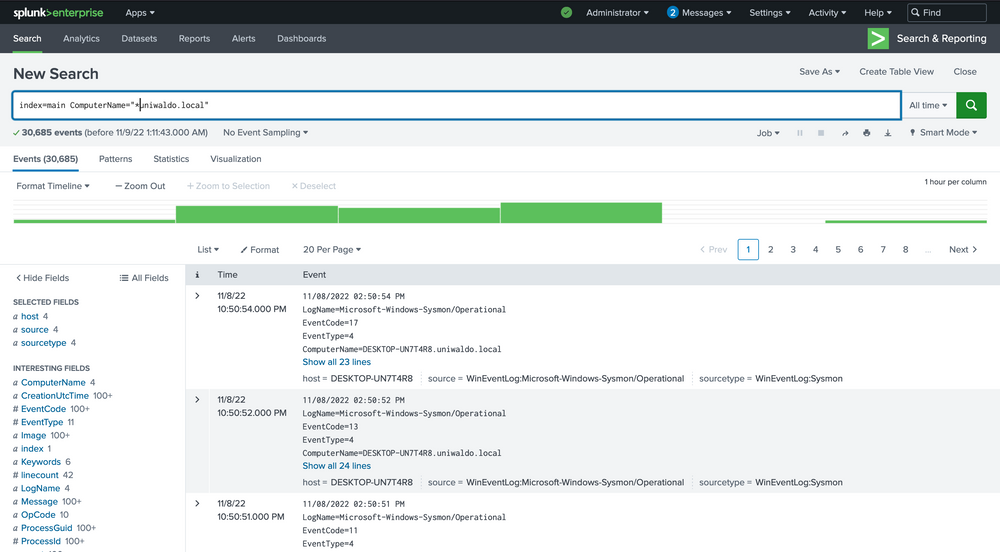Click Create Table View button

(x=896, y=72)
